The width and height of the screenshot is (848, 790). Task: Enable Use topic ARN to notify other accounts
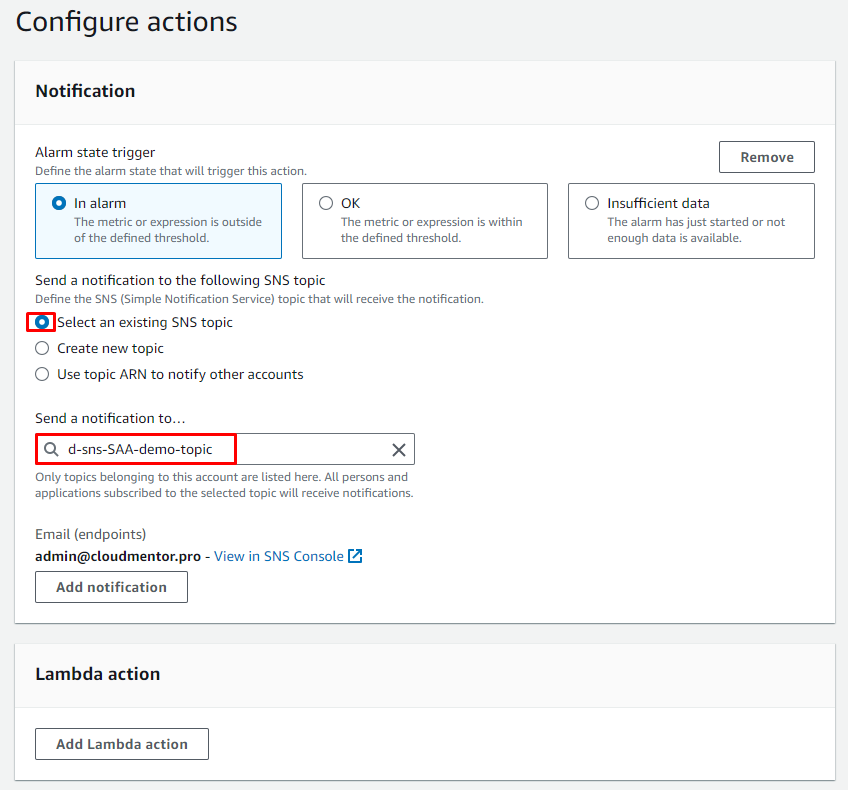point(42,374)
